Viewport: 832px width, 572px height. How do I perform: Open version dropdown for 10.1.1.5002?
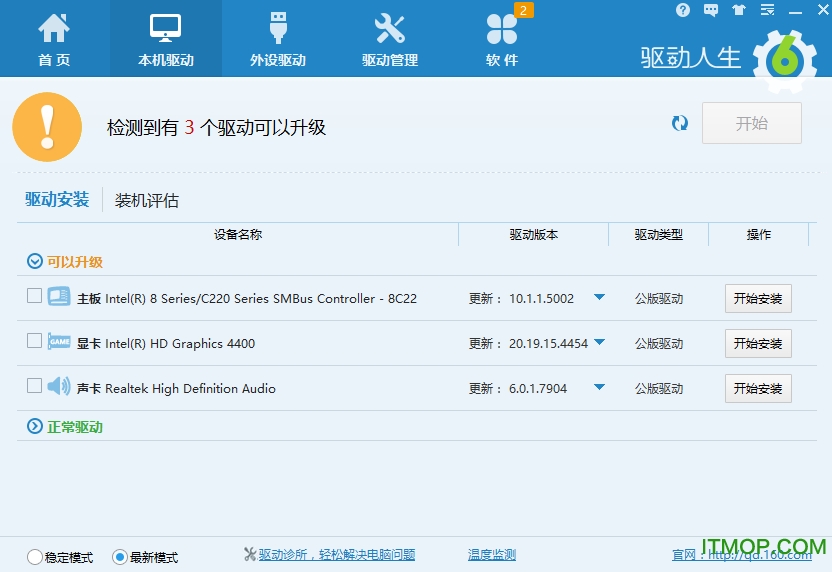point(599,297)
